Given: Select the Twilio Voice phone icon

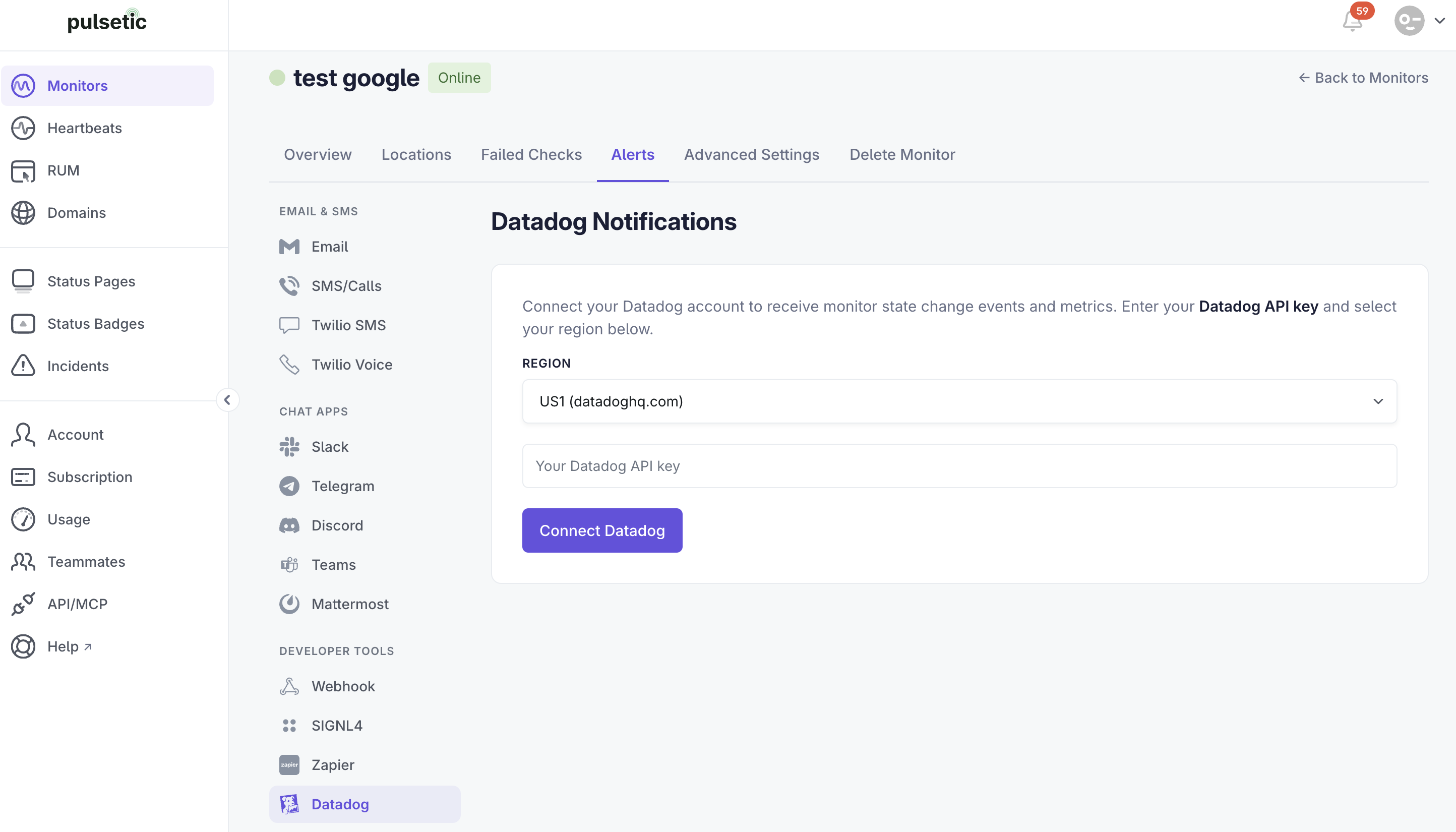Looking at the screenshot, I should 289,365.
